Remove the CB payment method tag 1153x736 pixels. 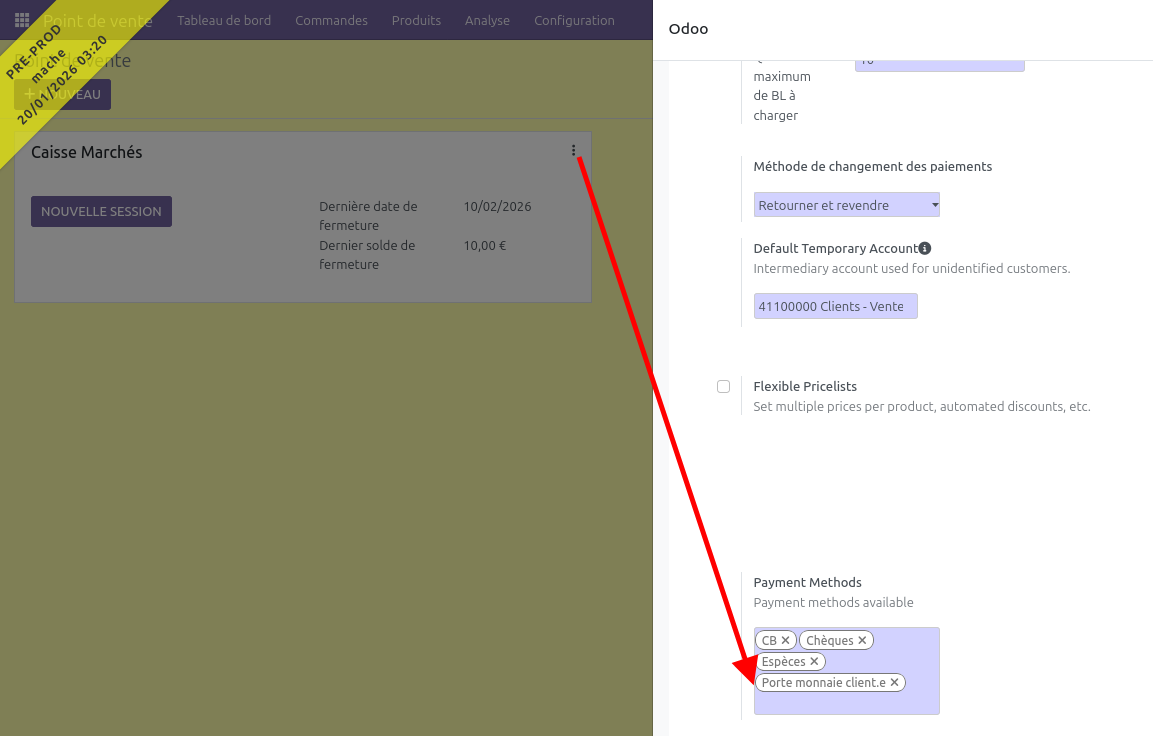tap(786, 640)
